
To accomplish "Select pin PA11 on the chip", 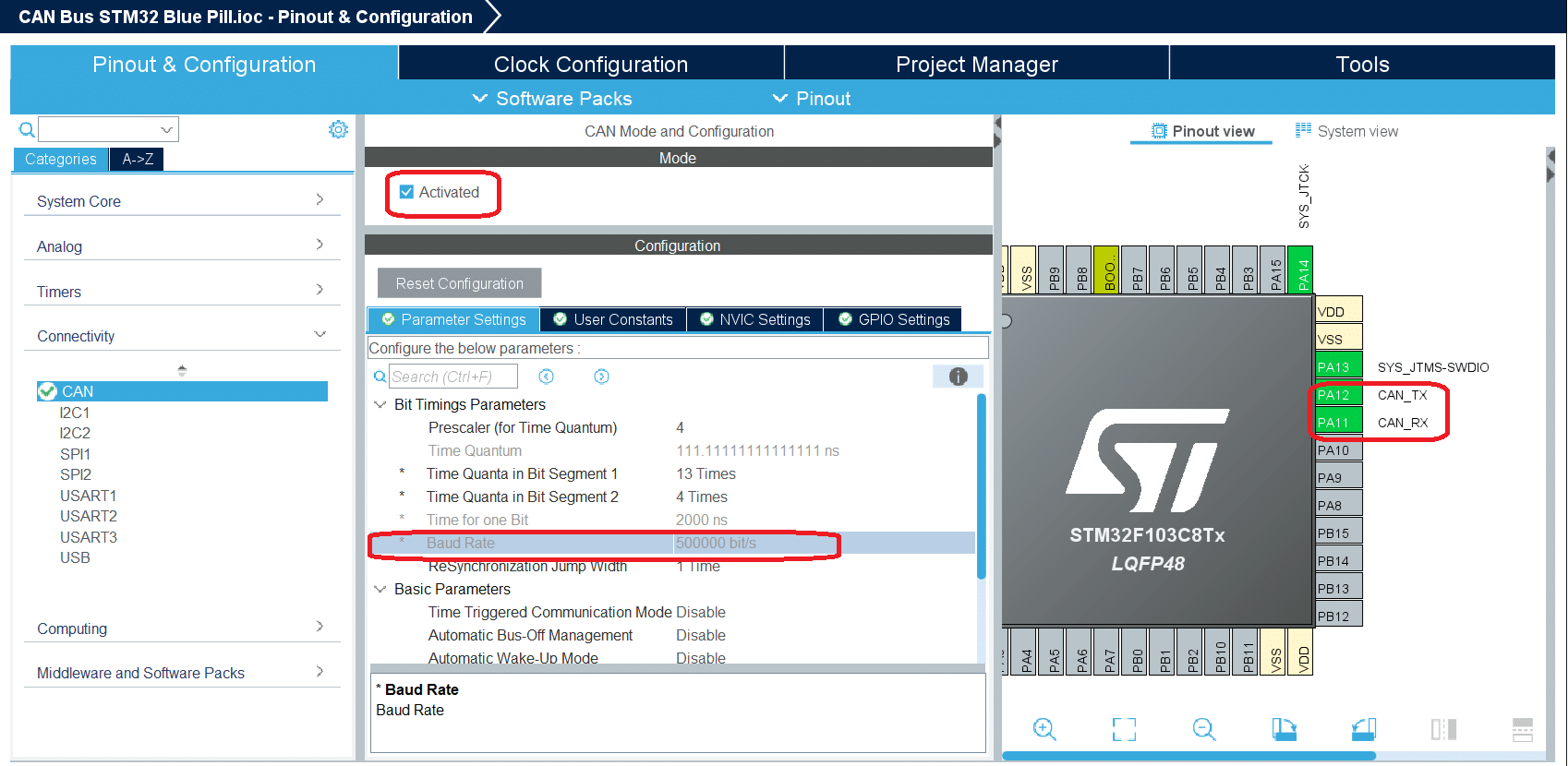I will click(x=1338, y=422).
